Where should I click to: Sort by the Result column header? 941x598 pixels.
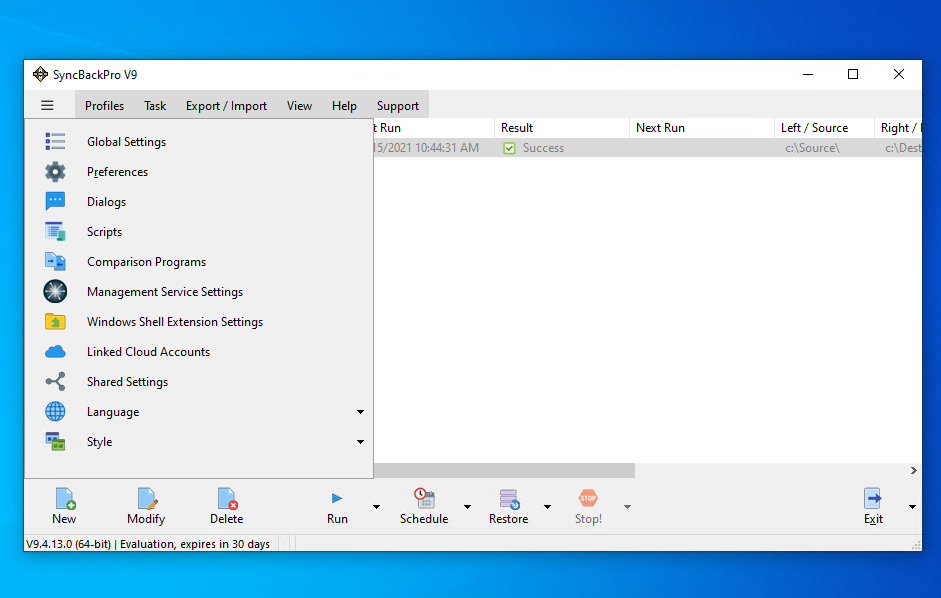pyautogui.click(x=562, y=128)
